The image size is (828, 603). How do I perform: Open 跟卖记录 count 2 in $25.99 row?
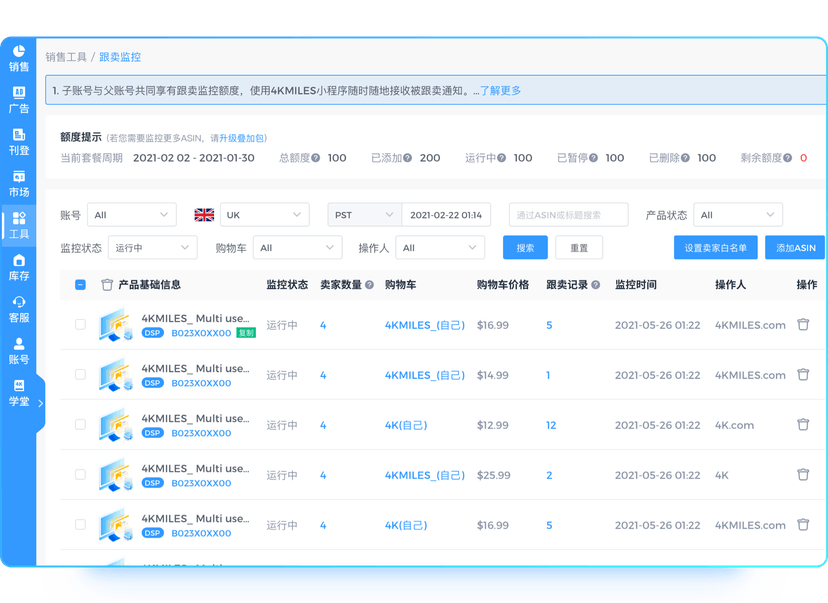click(549, 476)
